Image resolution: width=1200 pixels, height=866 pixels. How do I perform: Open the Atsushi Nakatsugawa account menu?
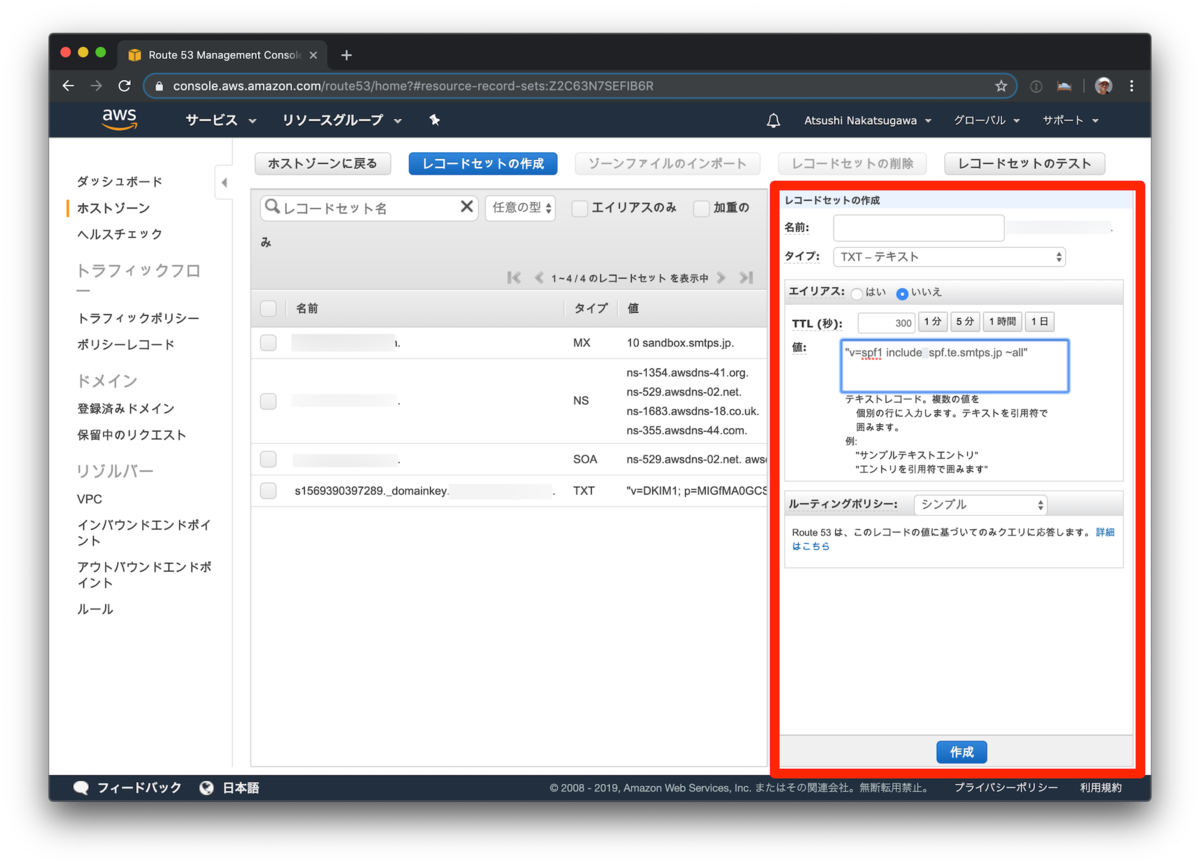coord(868,120)
